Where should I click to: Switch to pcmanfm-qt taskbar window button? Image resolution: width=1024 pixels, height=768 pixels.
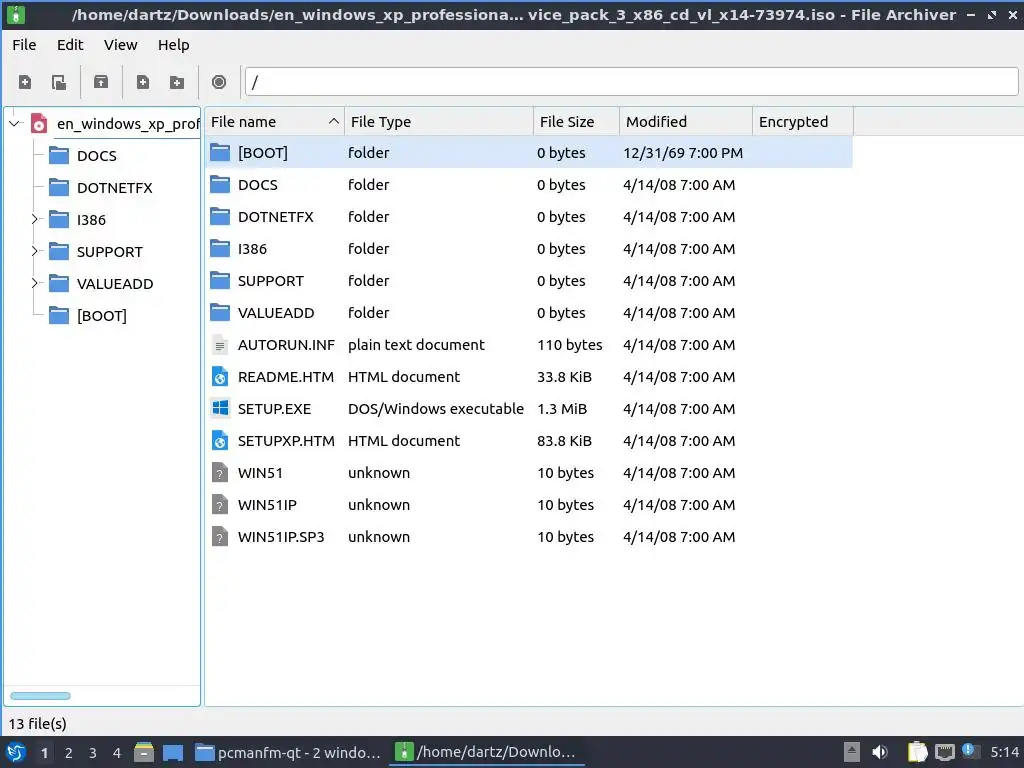pos(288,752)
